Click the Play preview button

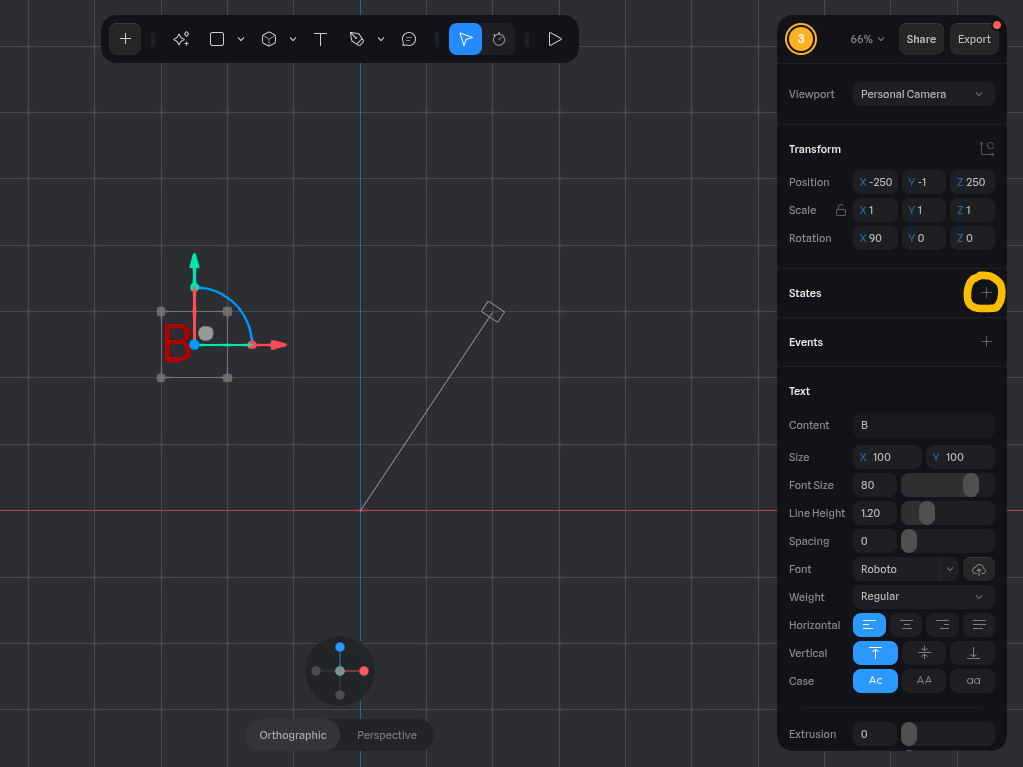pyautogui.click(x=555, y=39)
